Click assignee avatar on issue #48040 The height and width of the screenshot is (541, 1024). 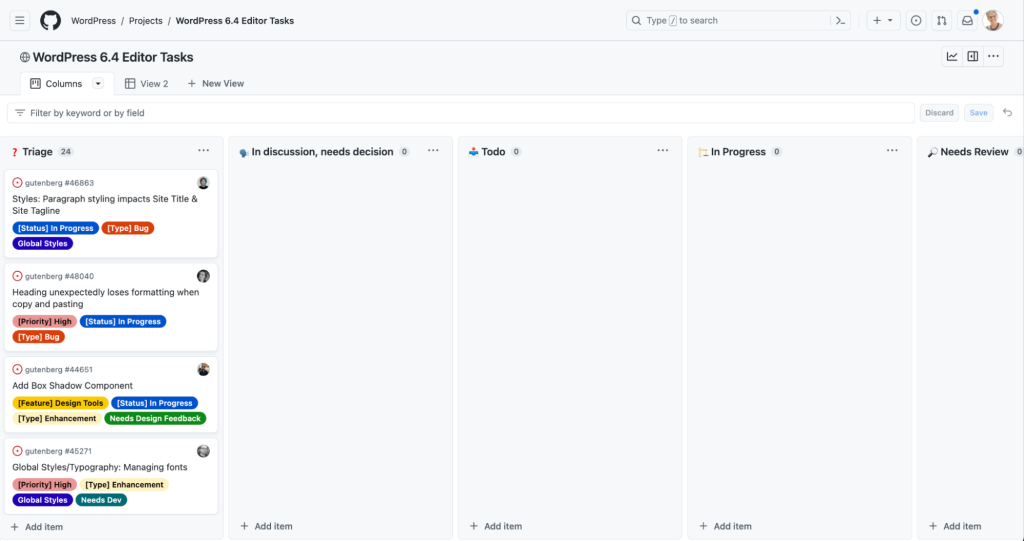(203, 276)
